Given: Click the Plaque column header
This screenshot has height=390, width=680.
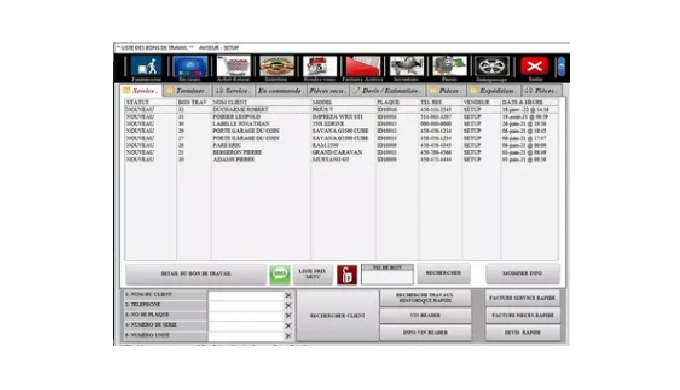Looking at the screenshot, I should (397, 102).
